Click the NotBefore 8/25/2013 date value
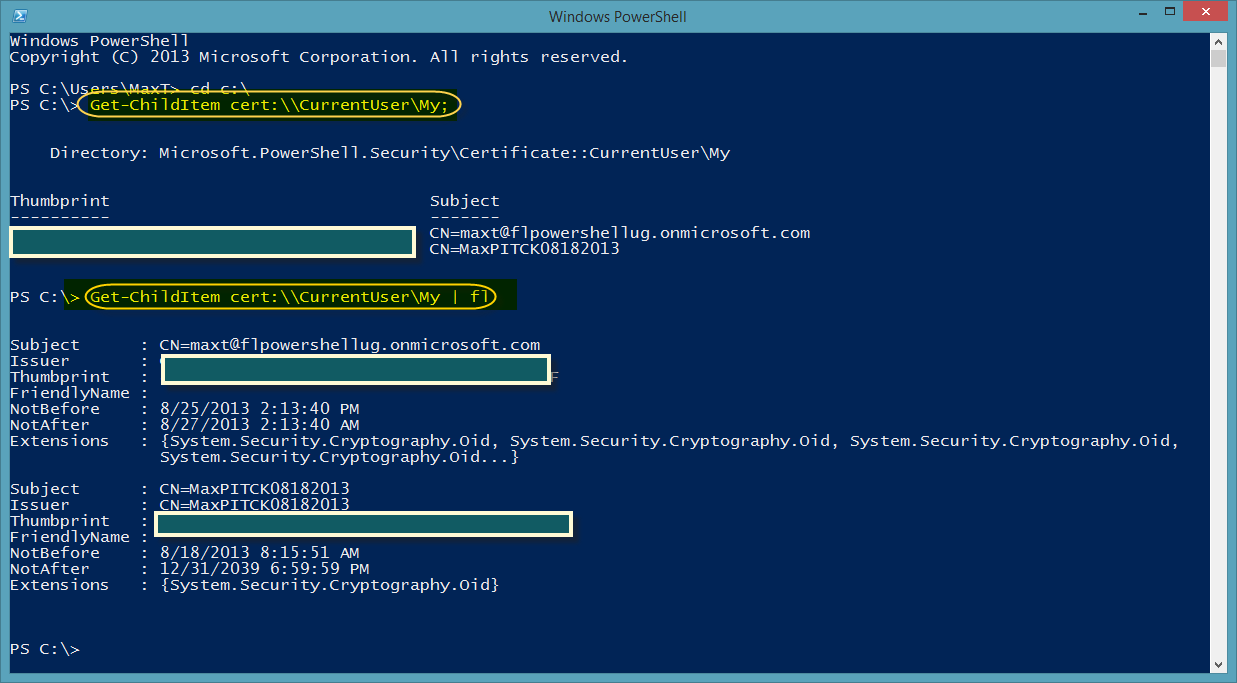The image size is (1237, 683). (260, 409)
